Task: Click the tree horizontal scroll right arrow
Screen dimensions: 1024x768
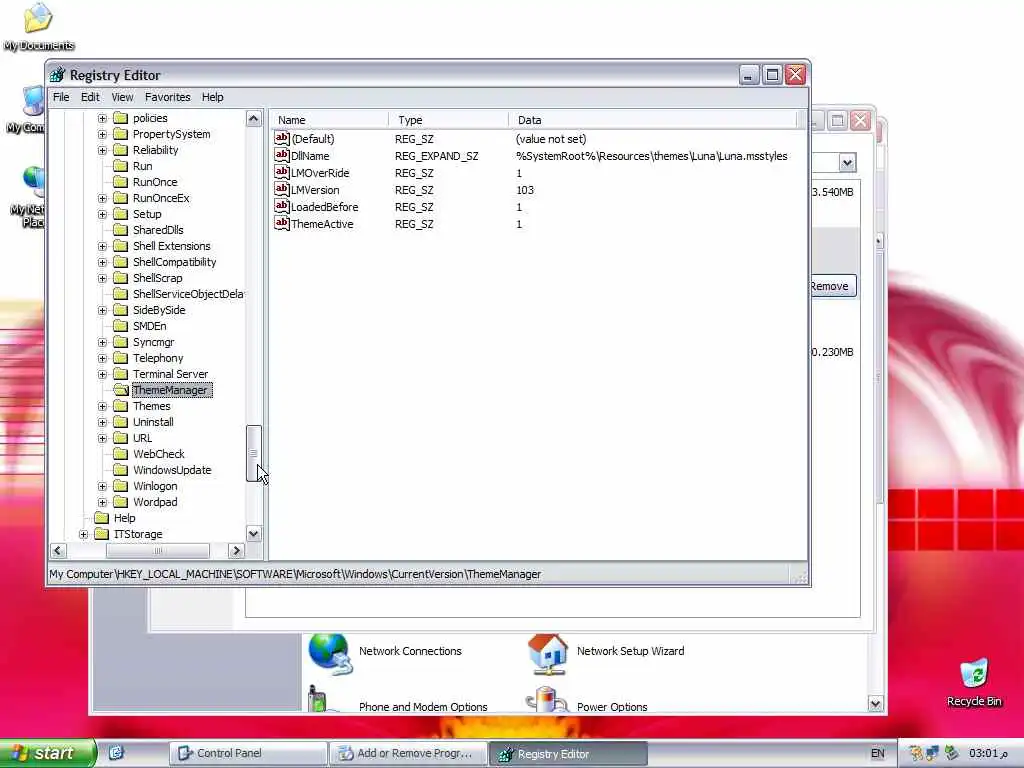Action: coord(236,551)
